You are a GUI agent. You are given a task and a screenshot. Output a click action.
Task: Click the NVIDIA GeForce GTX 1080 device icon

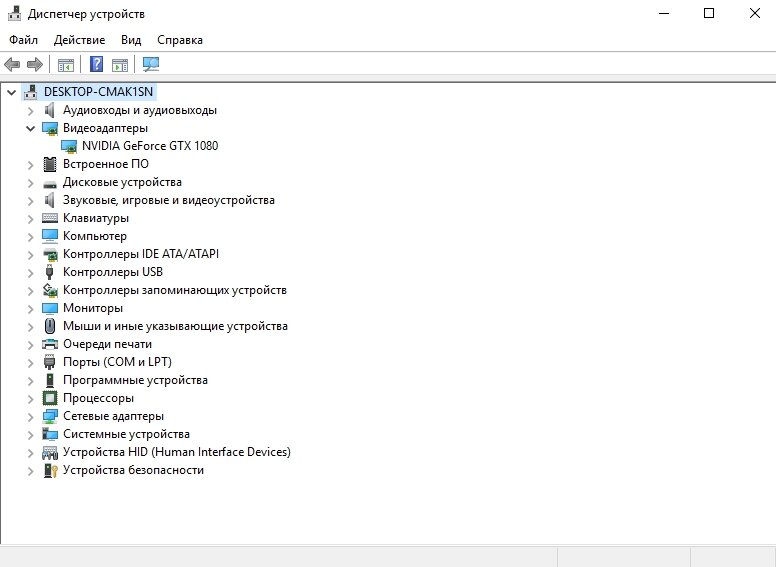69,146
